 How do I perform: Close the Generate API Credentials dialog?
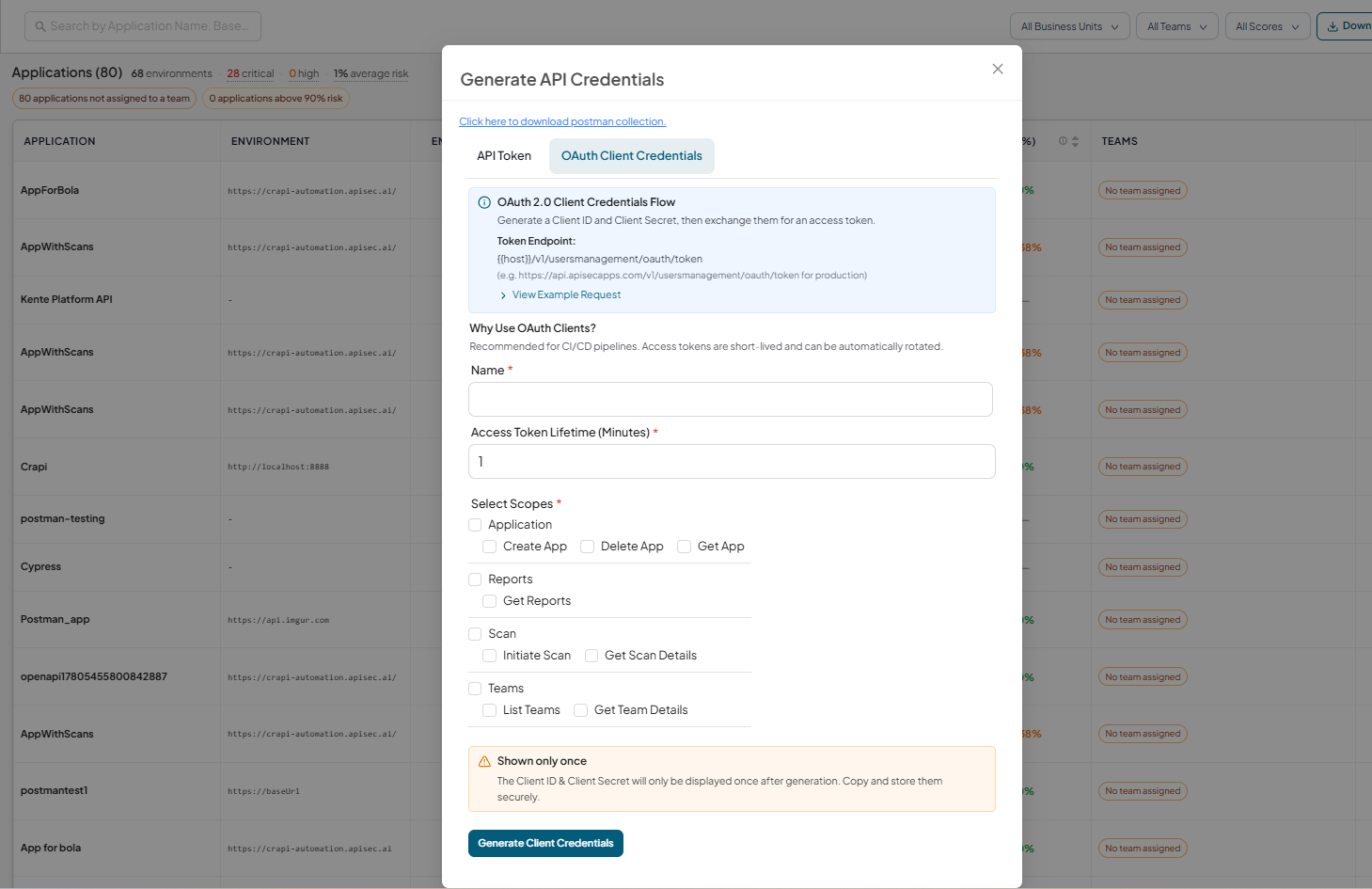coord(998,69)
